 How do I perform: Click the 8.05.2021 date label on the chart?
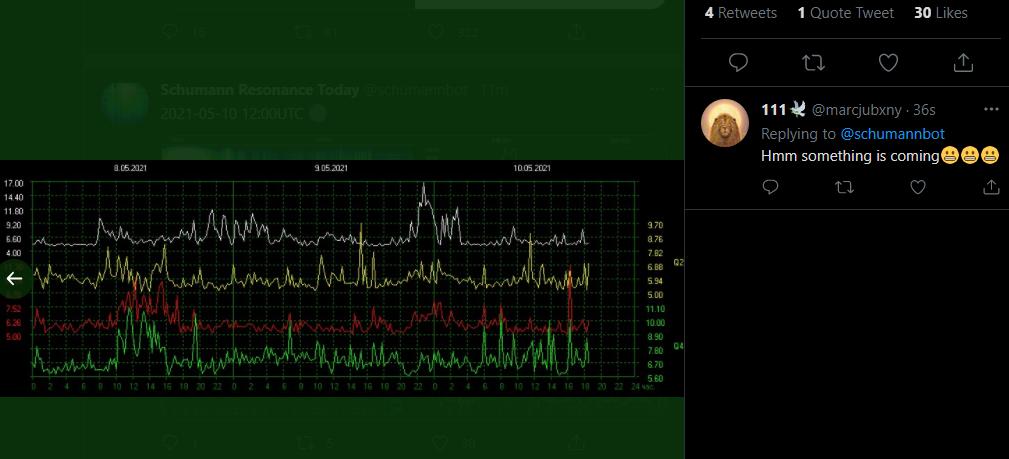click(131, 169)
